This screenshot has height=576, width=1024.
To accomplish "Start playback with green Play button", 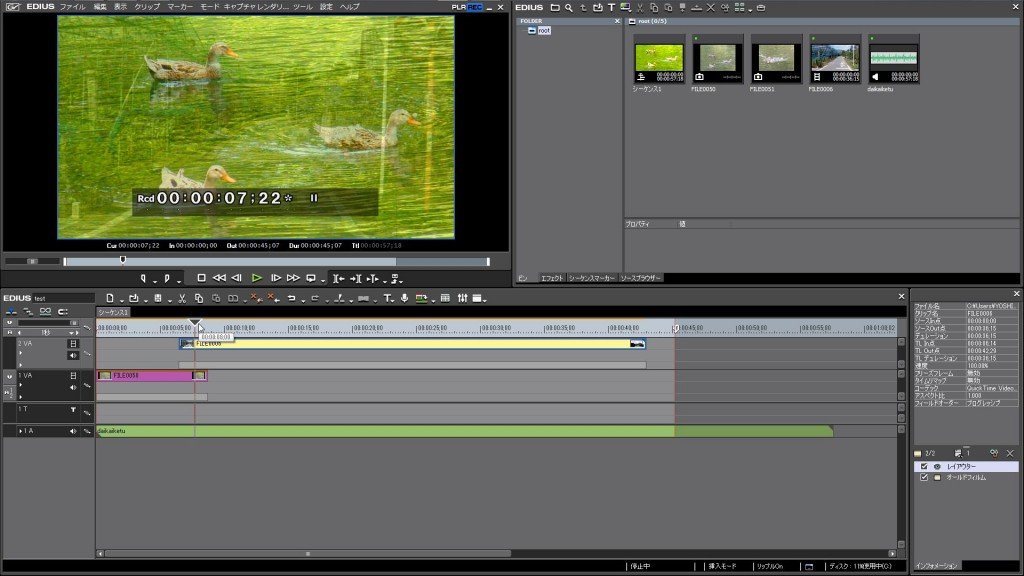I will (x=257, y=278).
